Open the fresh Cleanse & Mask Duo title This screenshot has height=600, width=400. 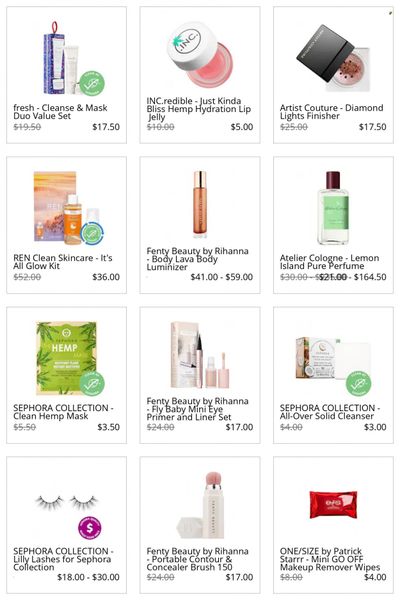60,112
